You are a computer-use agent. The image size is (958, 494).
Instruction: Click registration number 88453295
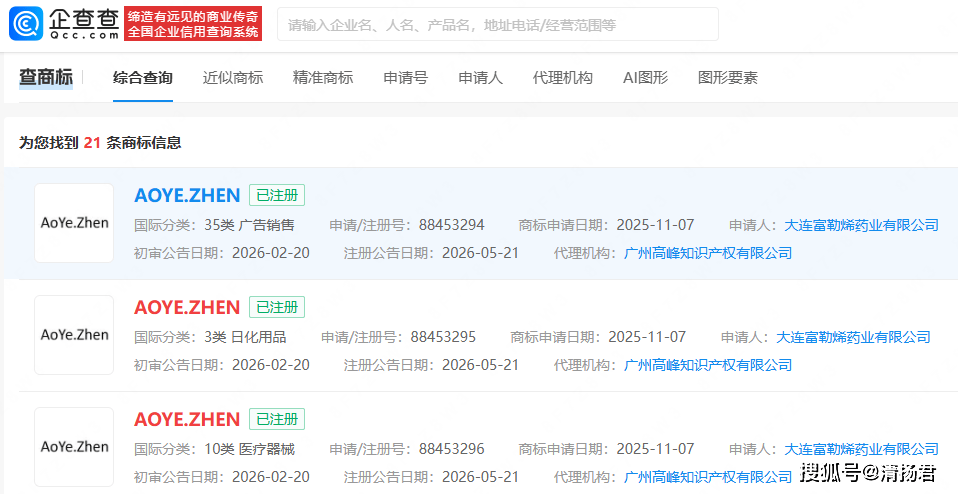click(443, 336)
